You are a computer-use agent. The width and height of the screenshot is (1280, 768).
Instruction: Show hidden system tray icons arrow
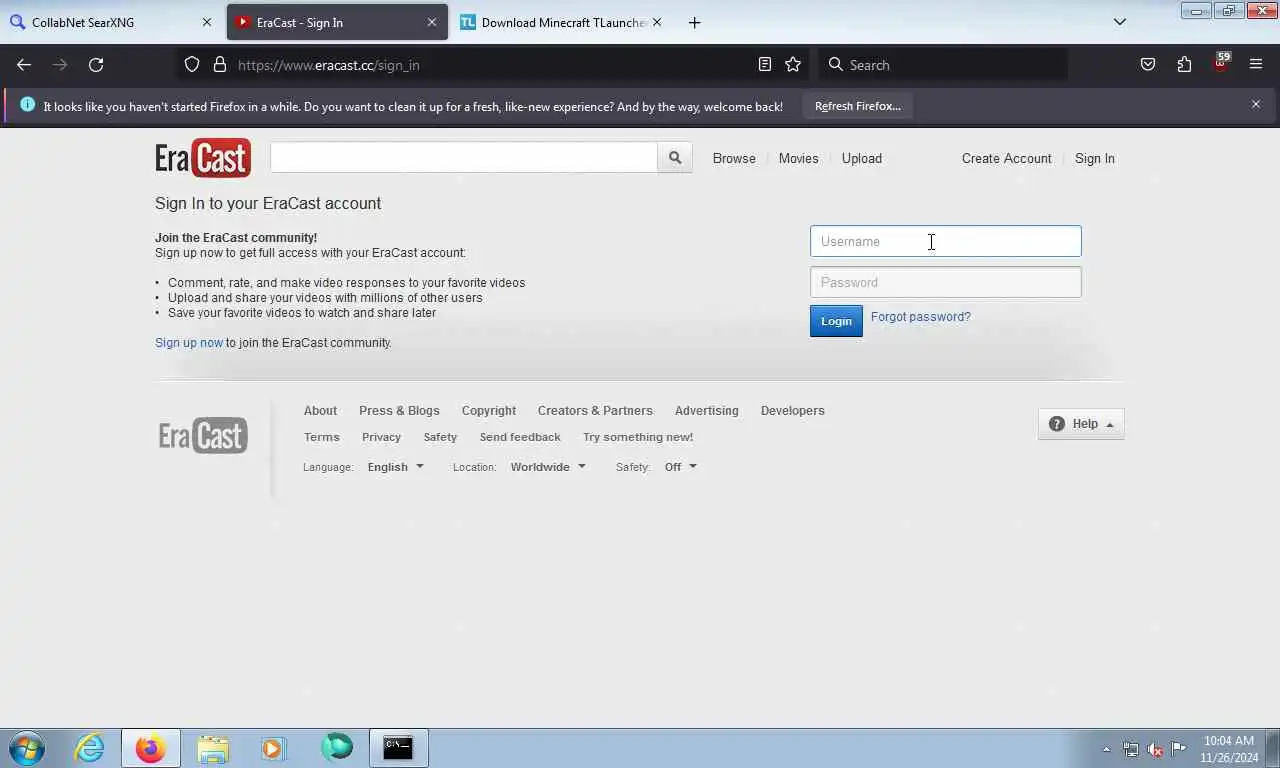pos(1106,749)
